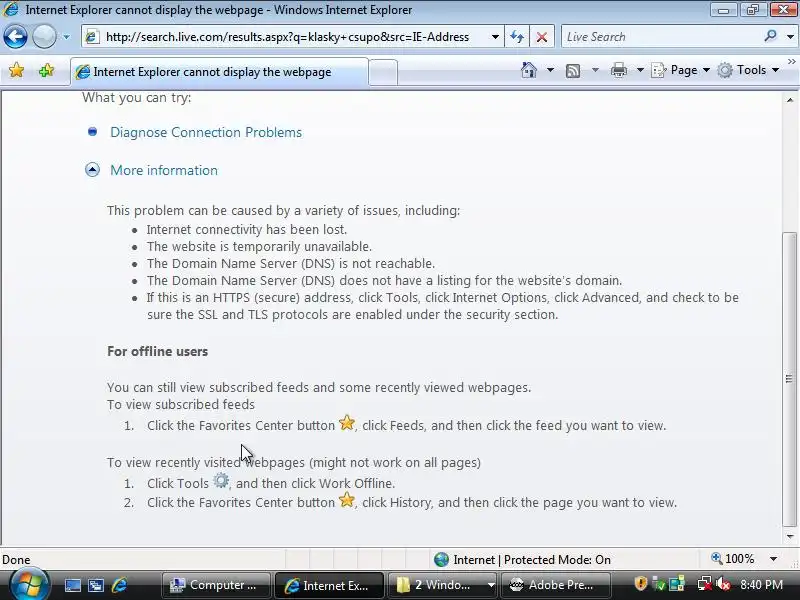Image resolution: width=800 pixels, height=600 pixels.
Task: Click the Diagnose Connection Problems link
Action: tap(206, 132)
